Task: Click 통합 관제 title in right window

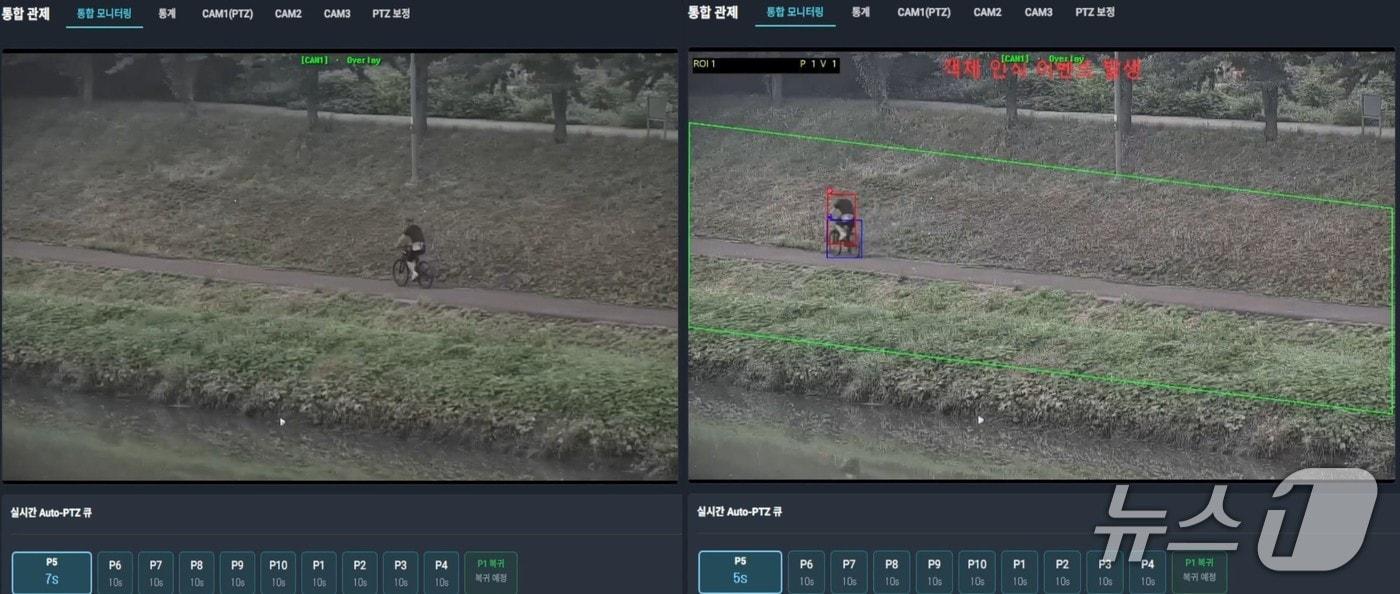Action: click(x=713, y=12)
